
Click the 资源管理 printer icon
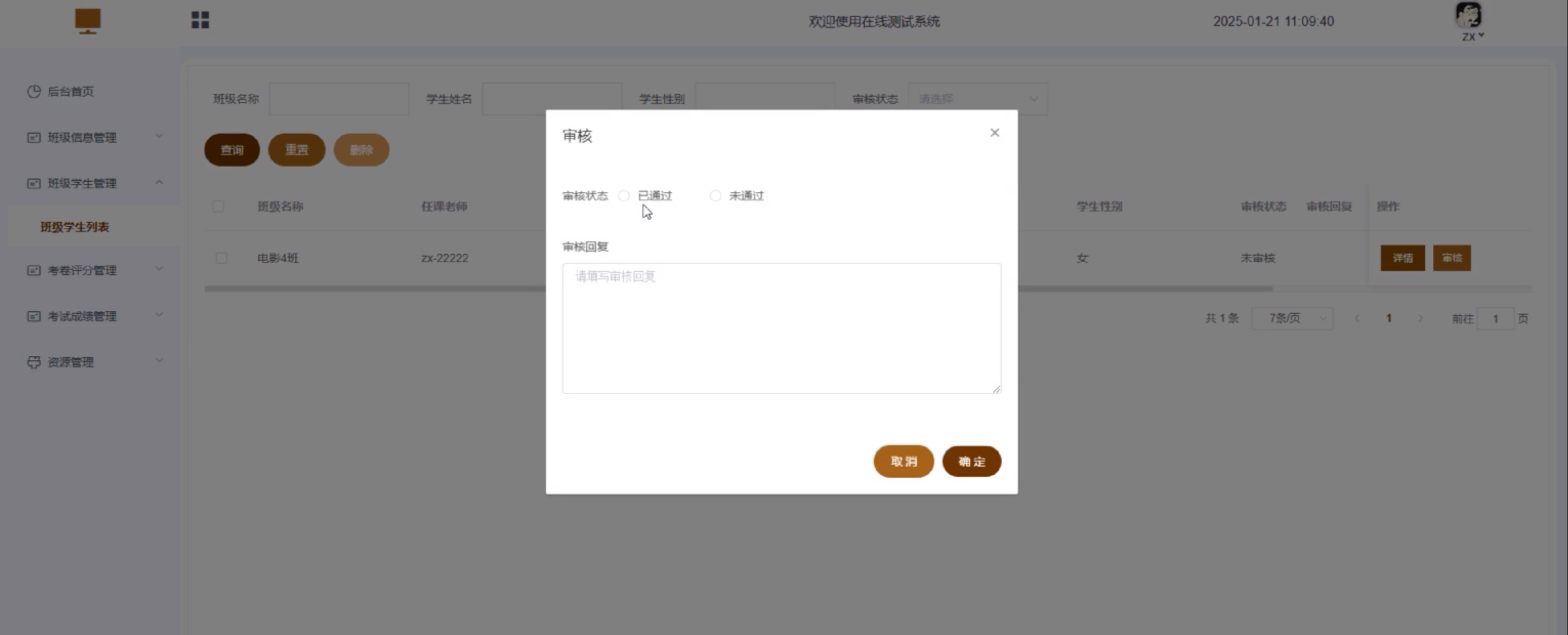(34, 362)
